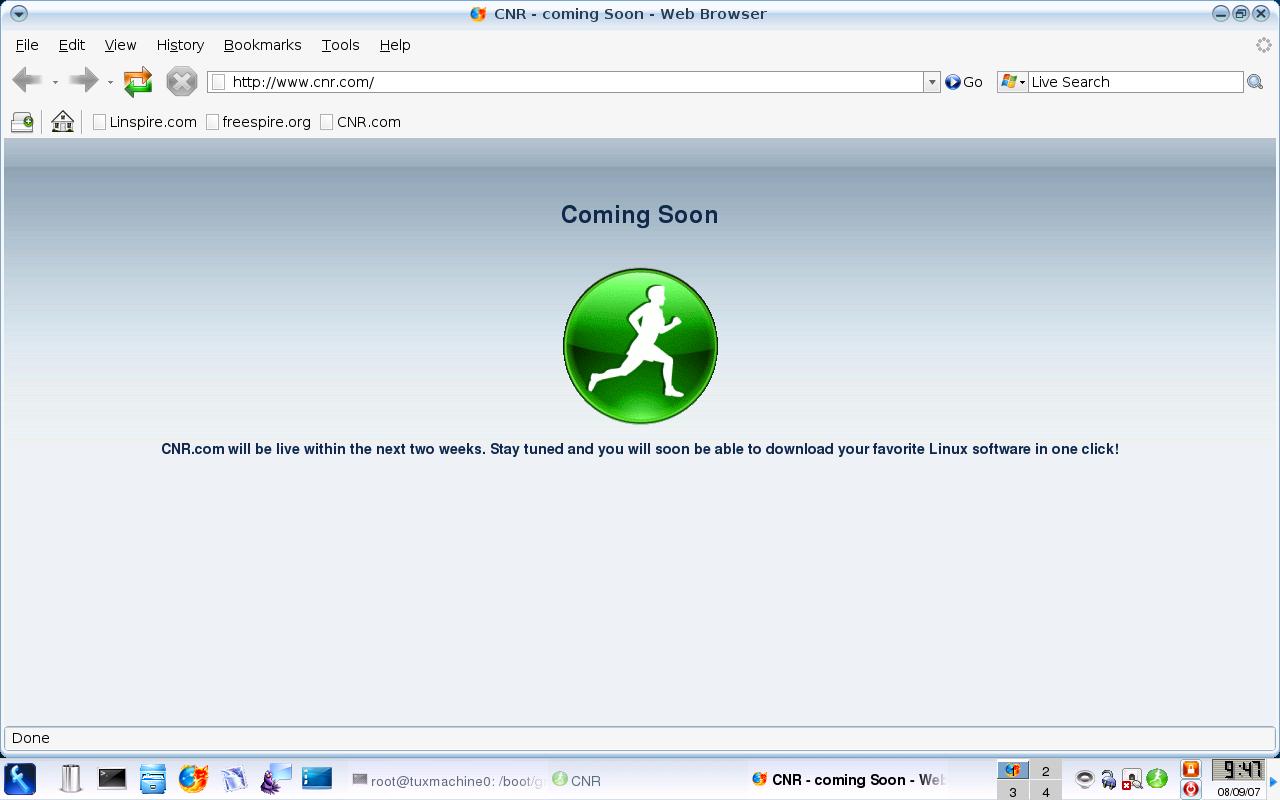The width and height of the screenshot is (1280, 800).
Task: Open the Linspire.com bookmark
Action: 145,122
